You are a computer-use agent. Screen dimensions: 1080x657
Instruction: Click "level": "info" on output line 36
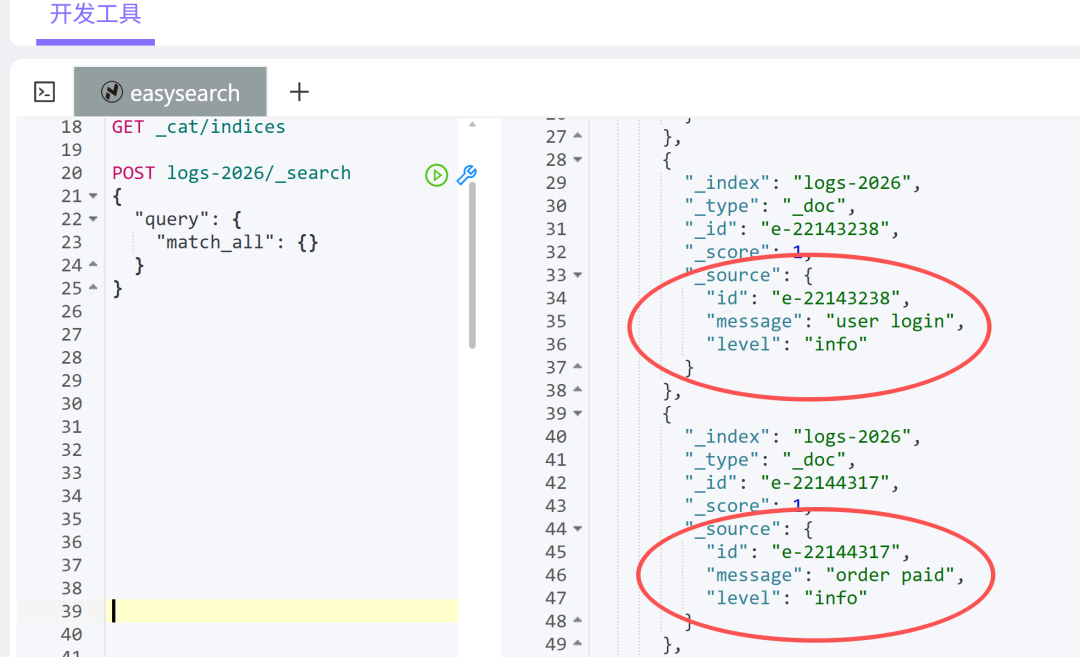tap(787, 344)
